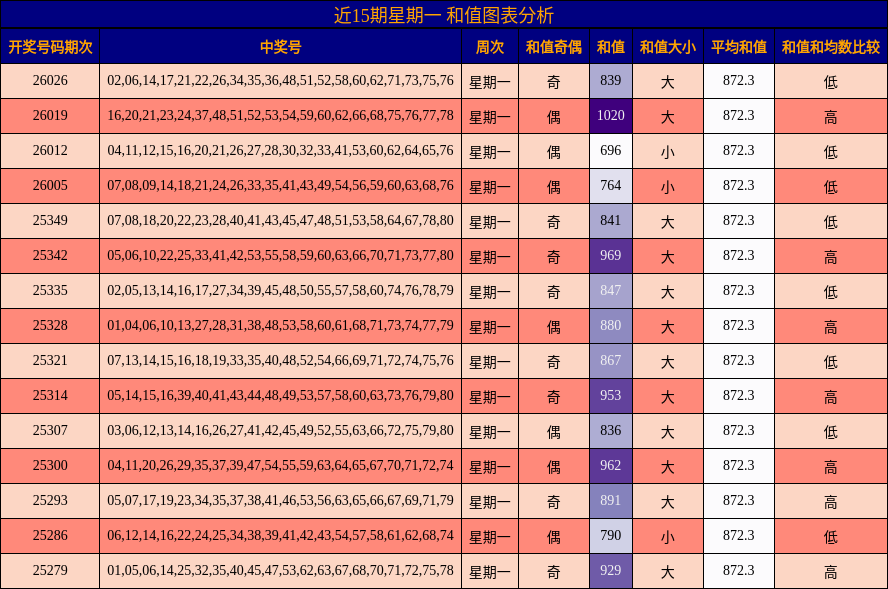Click the winning numbers of period 25293
This screenshot has width=888, height=589.
pyautogui.click(x=280, y=499)
